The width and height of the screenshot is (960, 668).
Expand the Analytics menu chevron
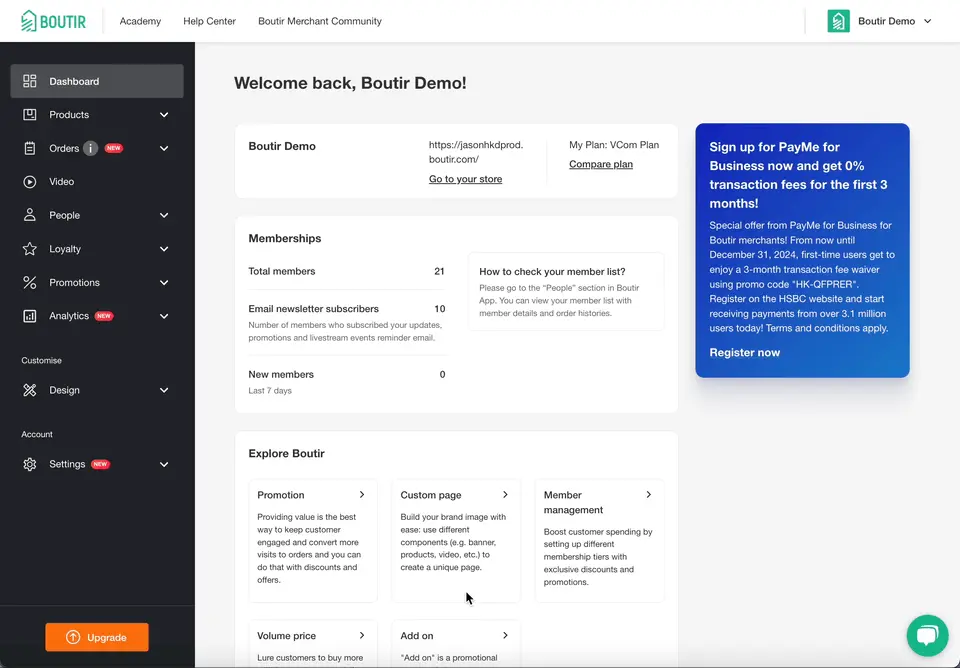pos(164,316)
